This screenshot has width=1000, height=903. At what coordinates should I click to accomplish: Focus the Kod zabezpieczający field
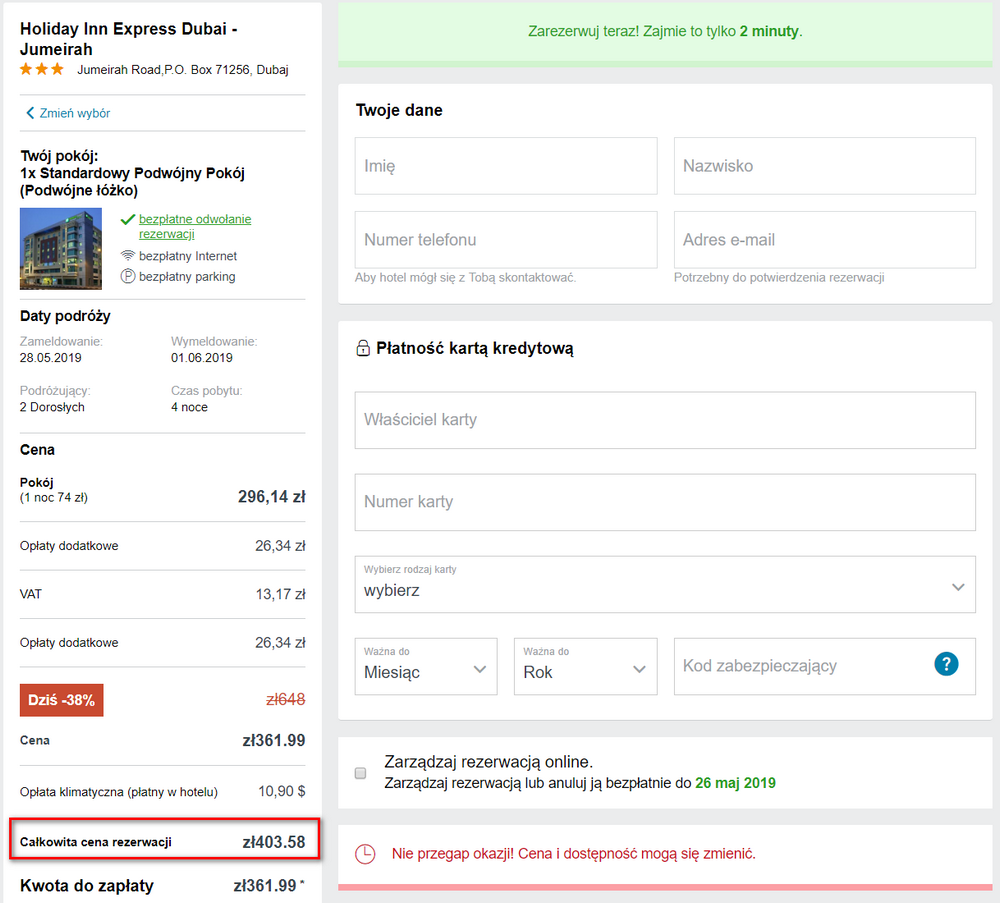coord(825,666)
